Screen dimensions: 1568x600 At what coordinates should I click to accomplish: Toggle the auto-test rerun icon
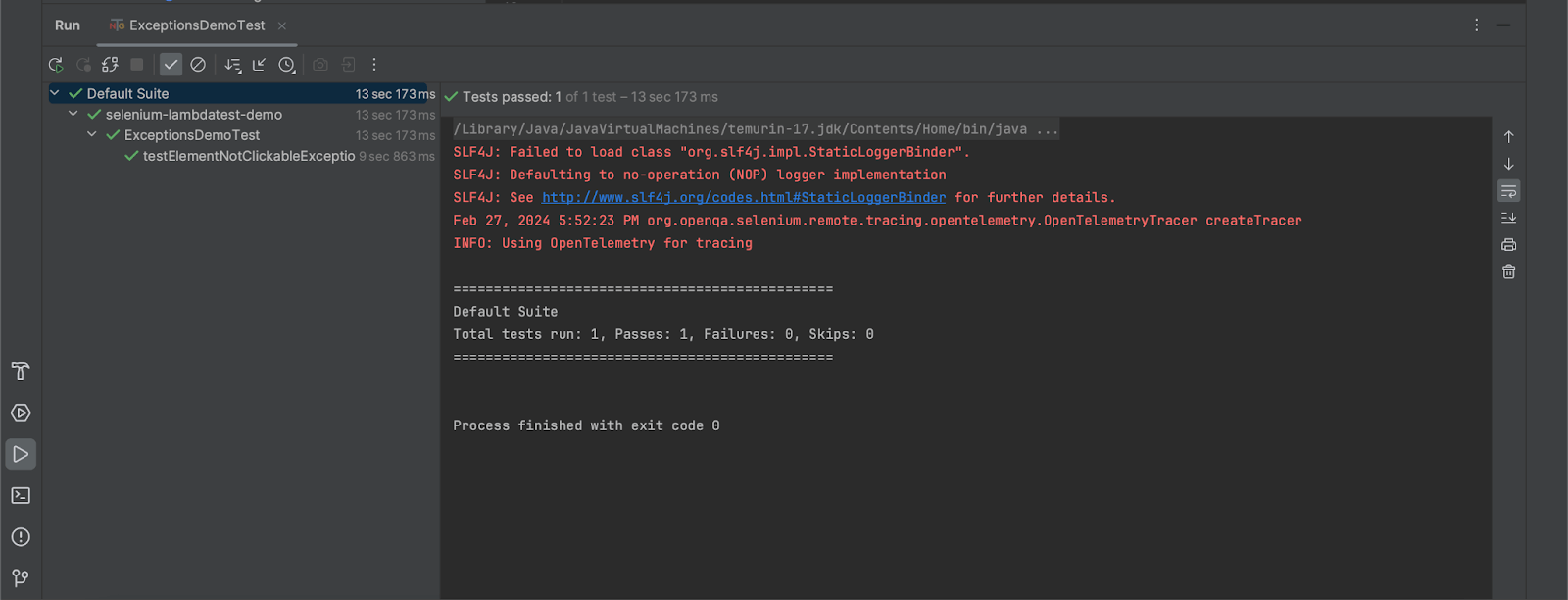110,65
